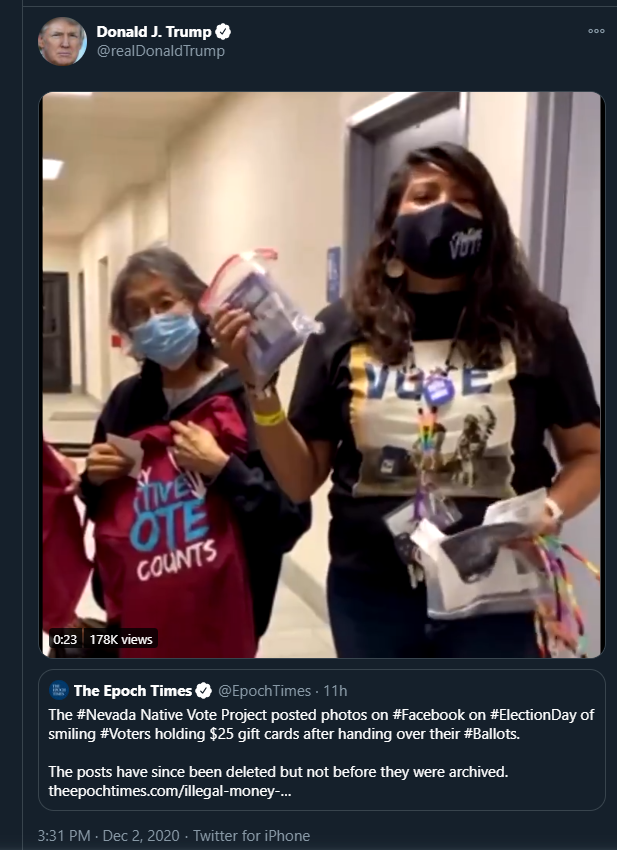Open The Epoch Times account name
The width and height of the screenshot is (617, 850).
pyautogui.click(x=133, y=691)
